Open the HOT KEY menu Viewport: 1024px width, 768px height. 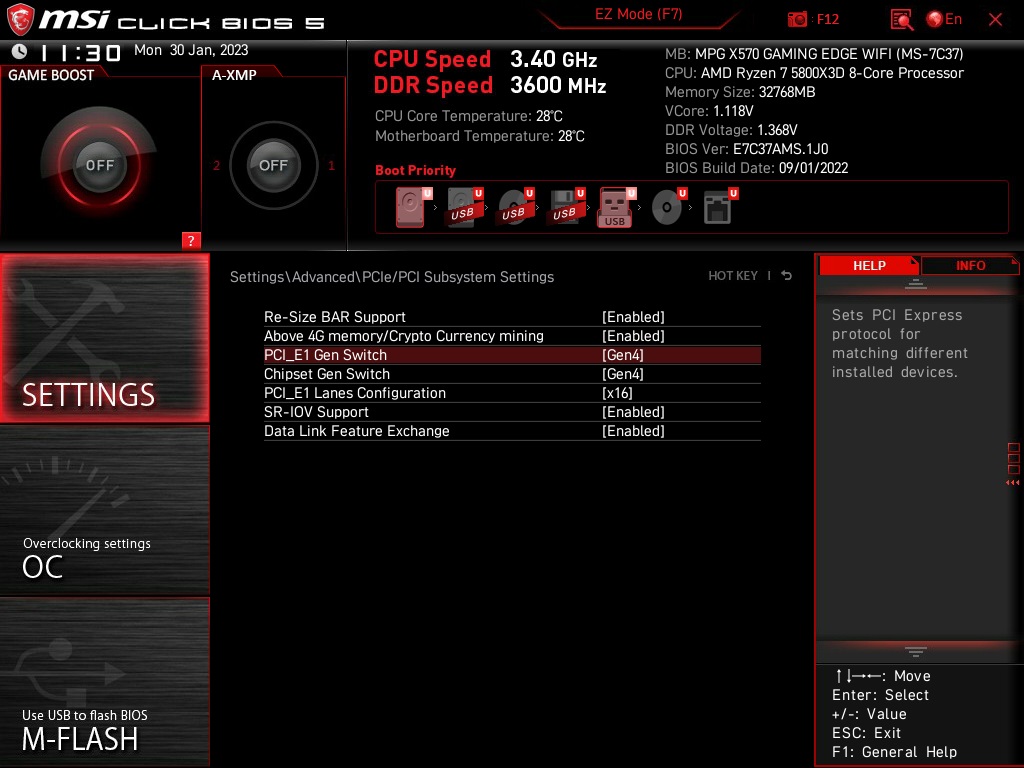(x=733, y=276)
